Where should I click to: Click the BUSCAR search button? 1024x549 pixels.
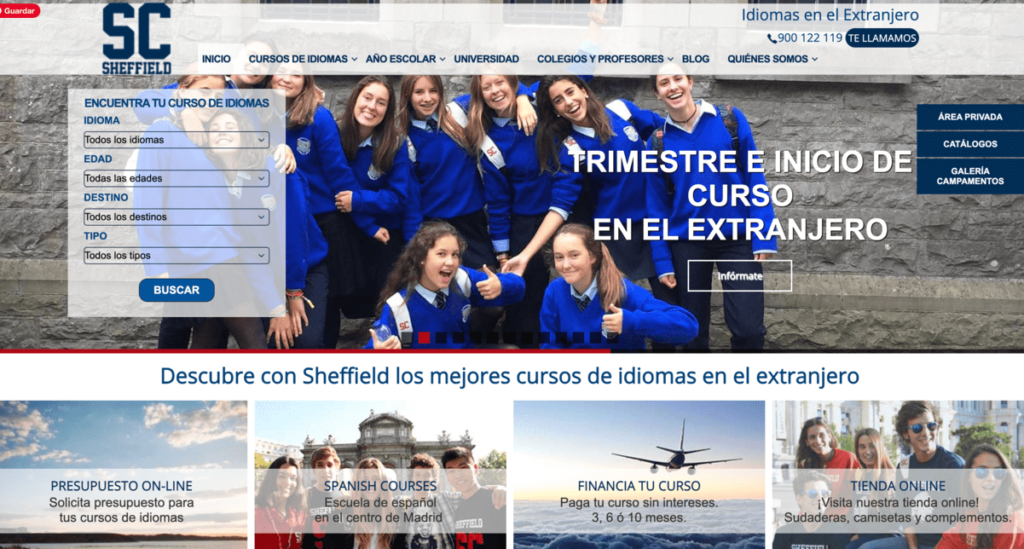pyautogui.click(x=176, y=290)
